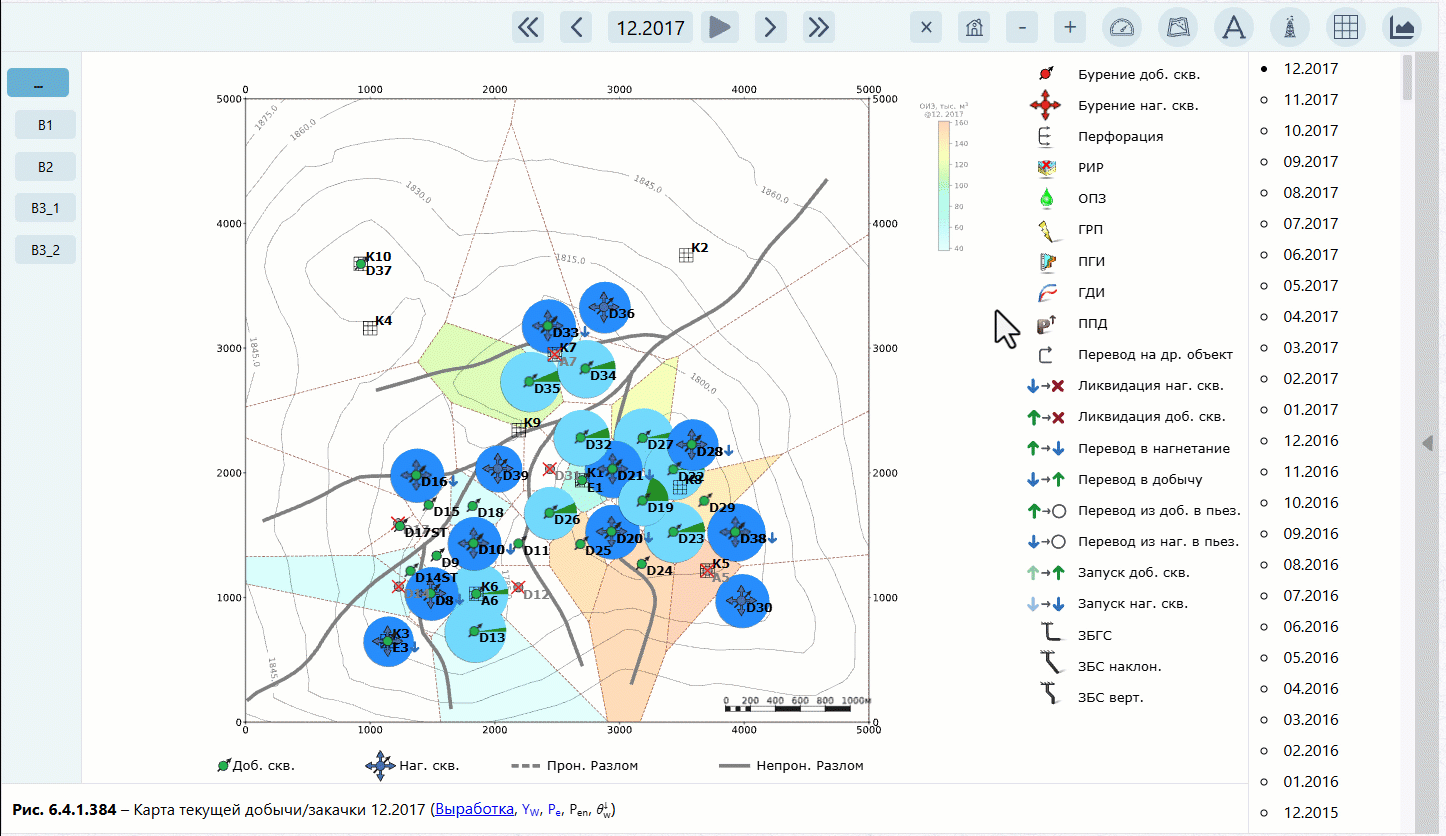Screen dimensions: 1446x836
Task: Click the plus zoom-in button
Action: (1069, 27)
